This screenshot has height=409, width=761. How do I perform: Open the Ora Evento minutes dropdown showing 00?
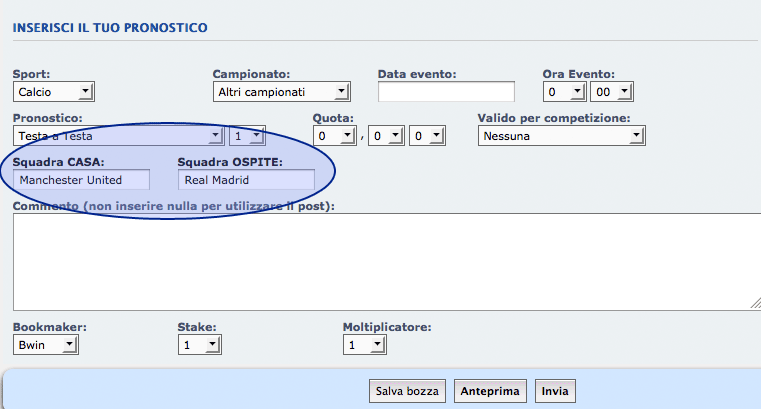coord(612,92)
